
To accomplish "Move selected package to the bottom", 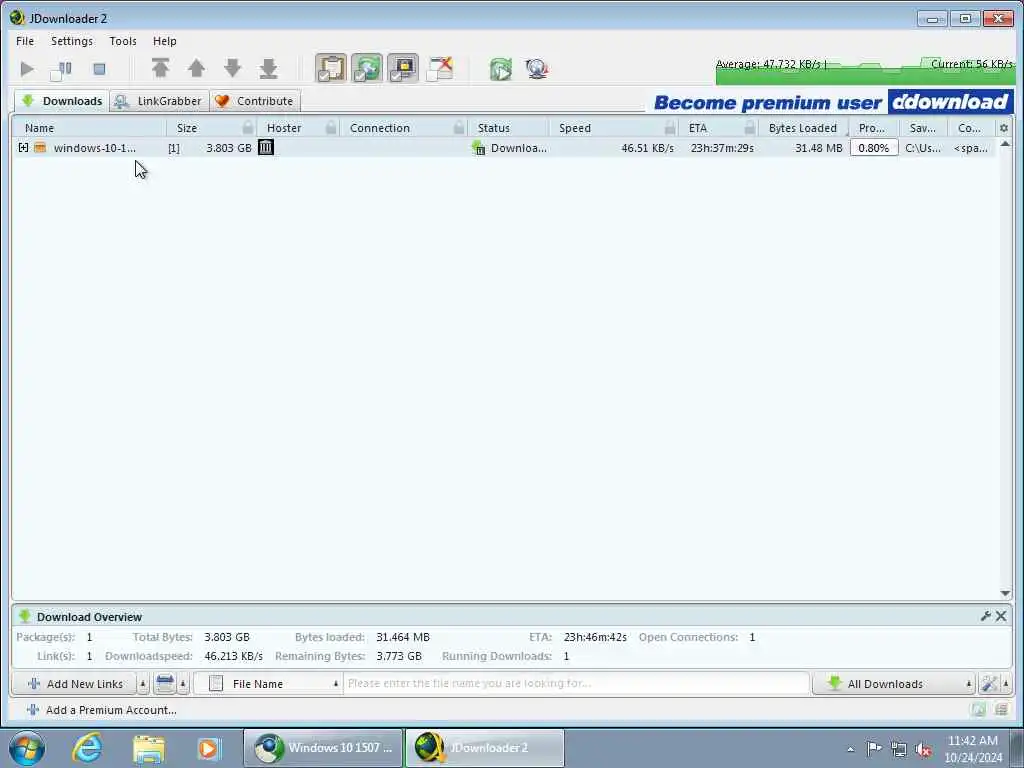I will pyautogui.click(x=268, y=68).
